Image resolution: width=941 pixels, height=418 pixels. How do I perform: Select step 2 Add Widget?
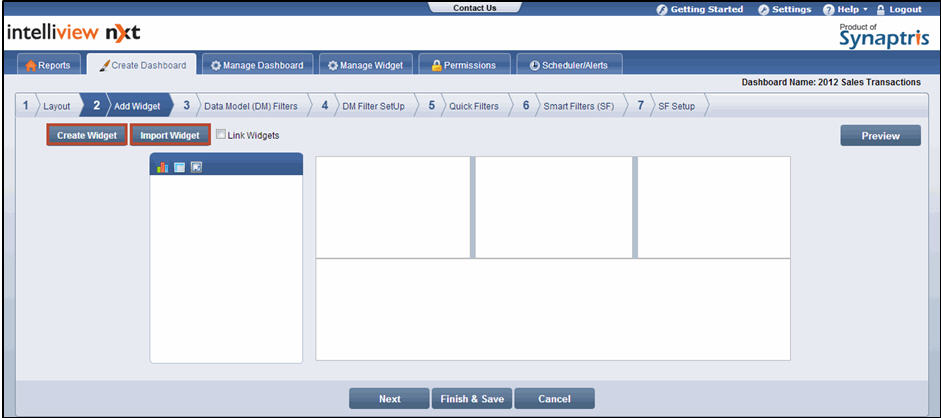[127, 106]
